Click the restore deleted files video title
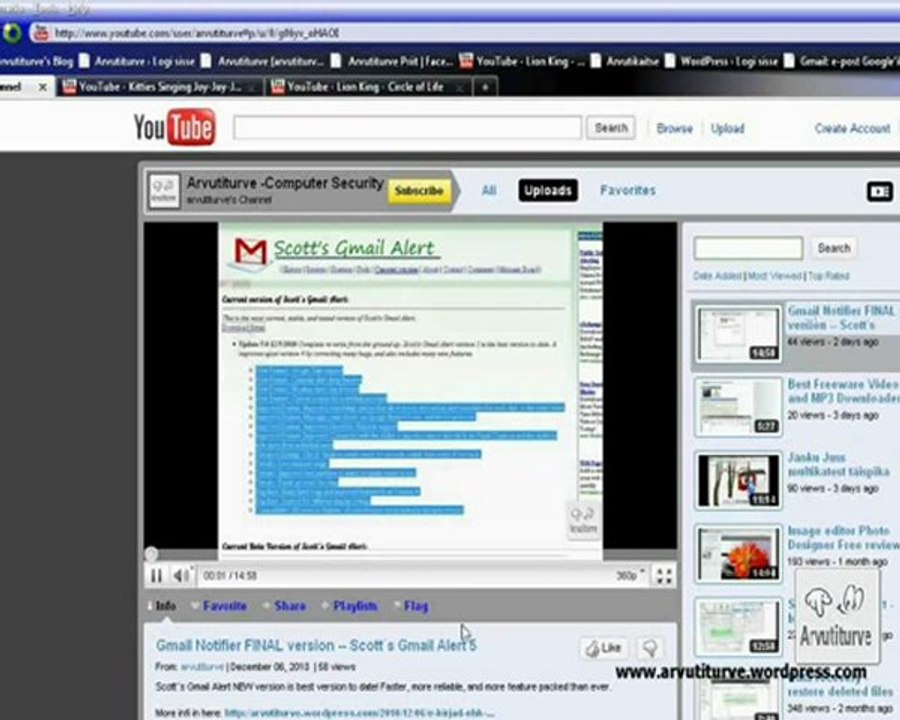The height and width of the screenshot is (720, 900). pyautogui.click(x=840, y=691)
